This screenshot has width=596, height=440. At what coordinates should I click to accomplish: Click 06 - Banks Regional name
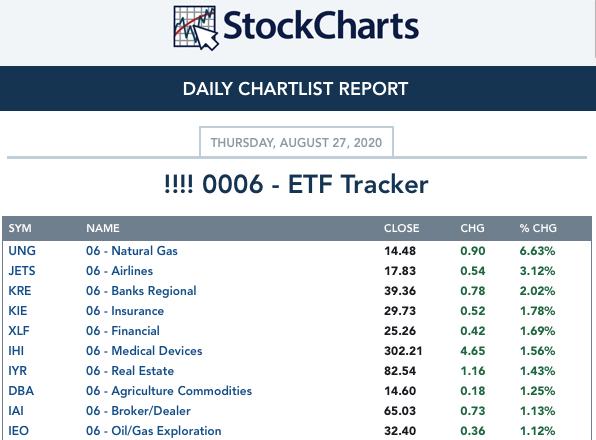click(x=141, y=291)
